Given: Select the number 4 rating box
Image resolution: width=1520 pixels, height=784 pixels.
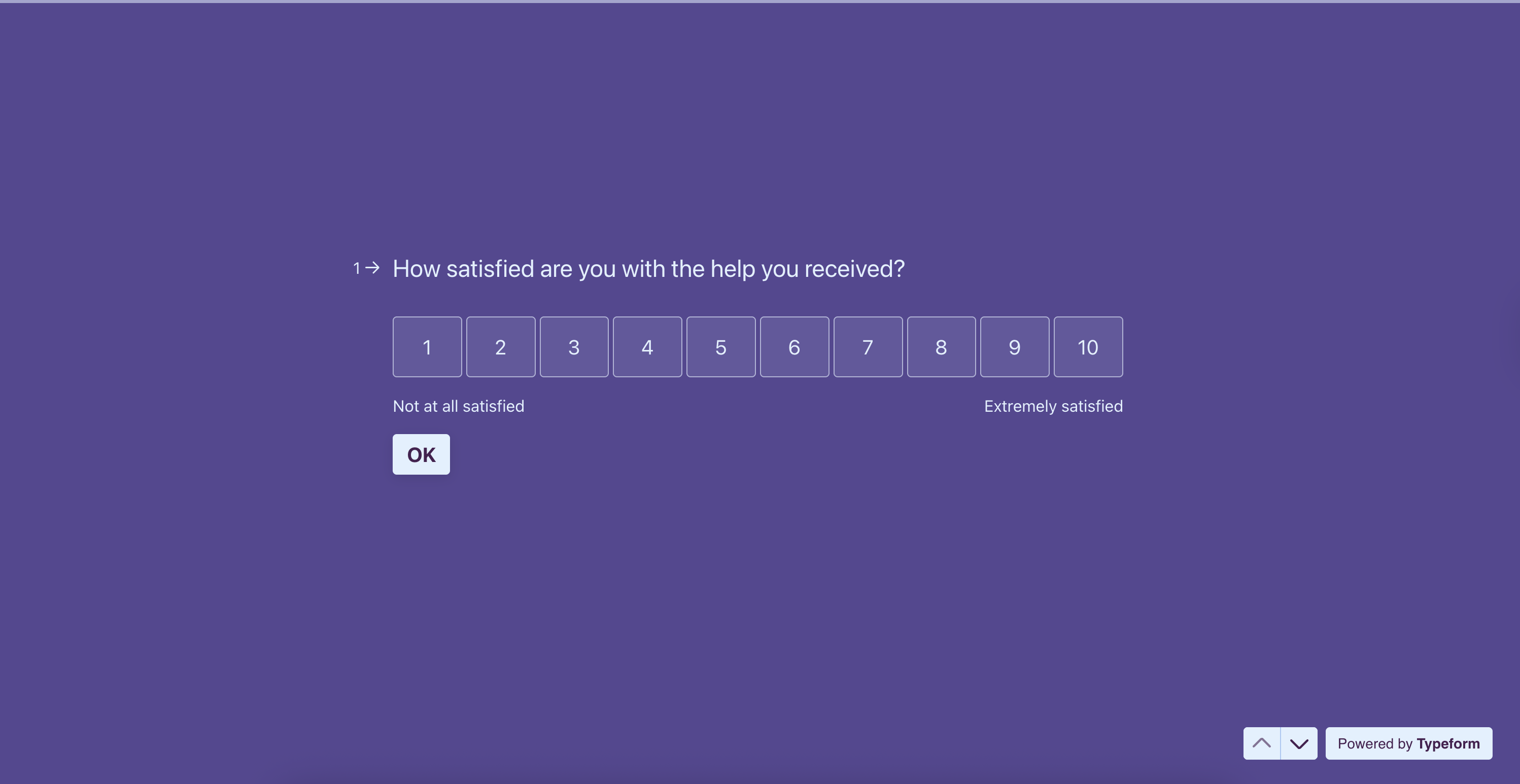Looking at the screenshot, I should click(647, 347).
